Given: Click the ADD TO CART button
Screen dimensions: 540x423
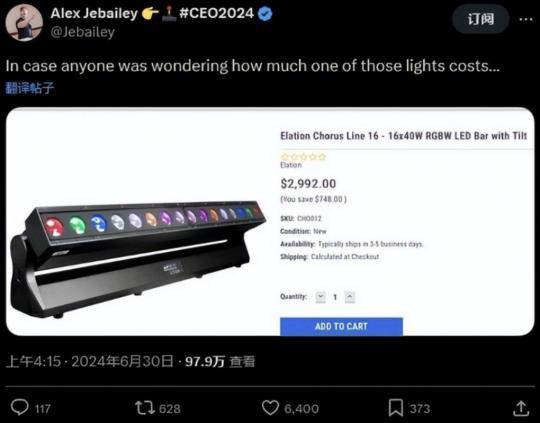Looking at the screenshot, I should [x=341, y=326].
